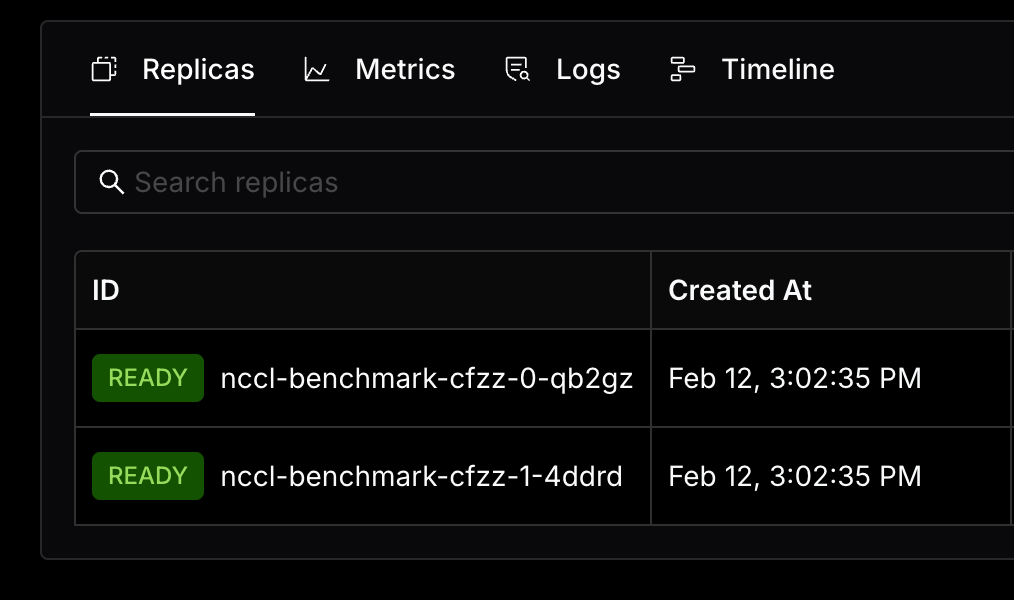The image size is (1014, 600).
Task: Go to the Timeline tab
Action: point(778,69)
